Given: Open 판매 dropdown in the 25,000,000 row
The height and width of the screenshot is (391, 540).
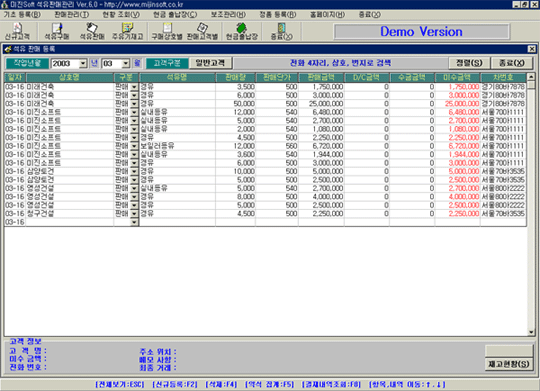Looking at the screenshot, I should coord(134,104).
